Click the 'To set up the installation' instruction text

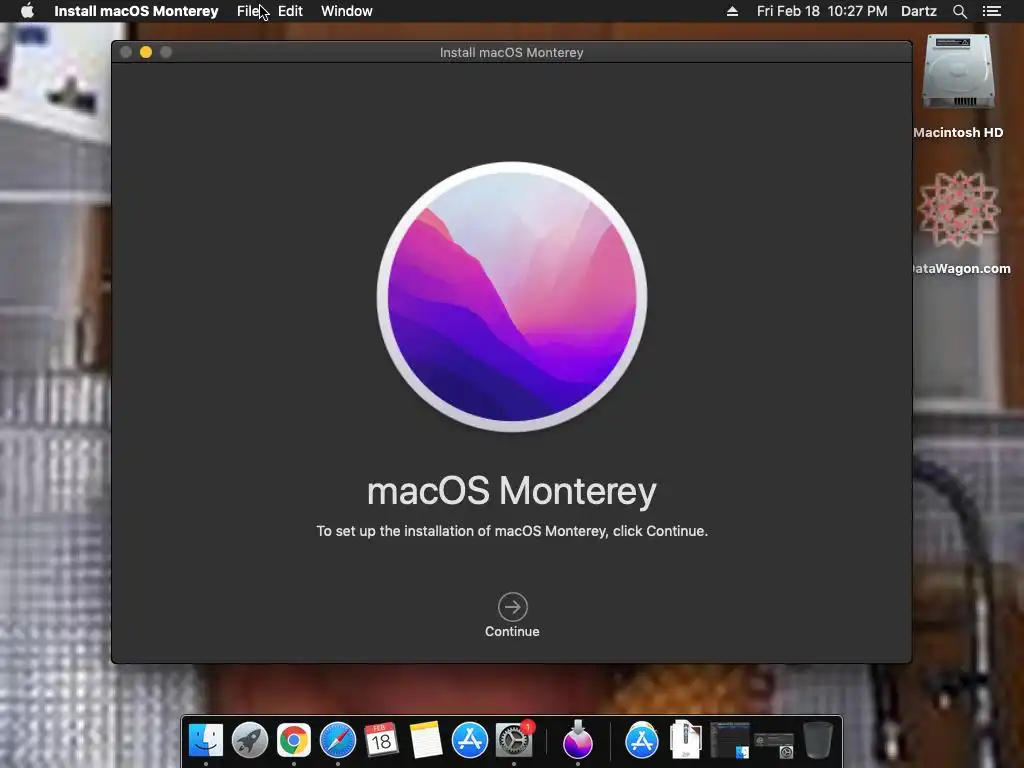point(512,531)
